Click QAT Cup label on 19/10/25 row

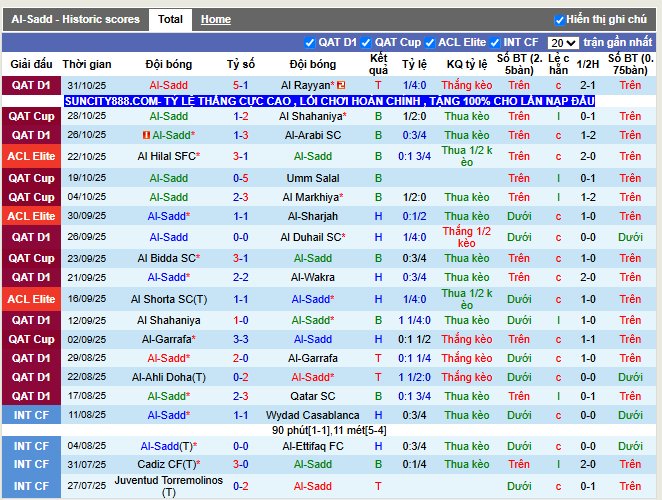[x=31, y=178]
